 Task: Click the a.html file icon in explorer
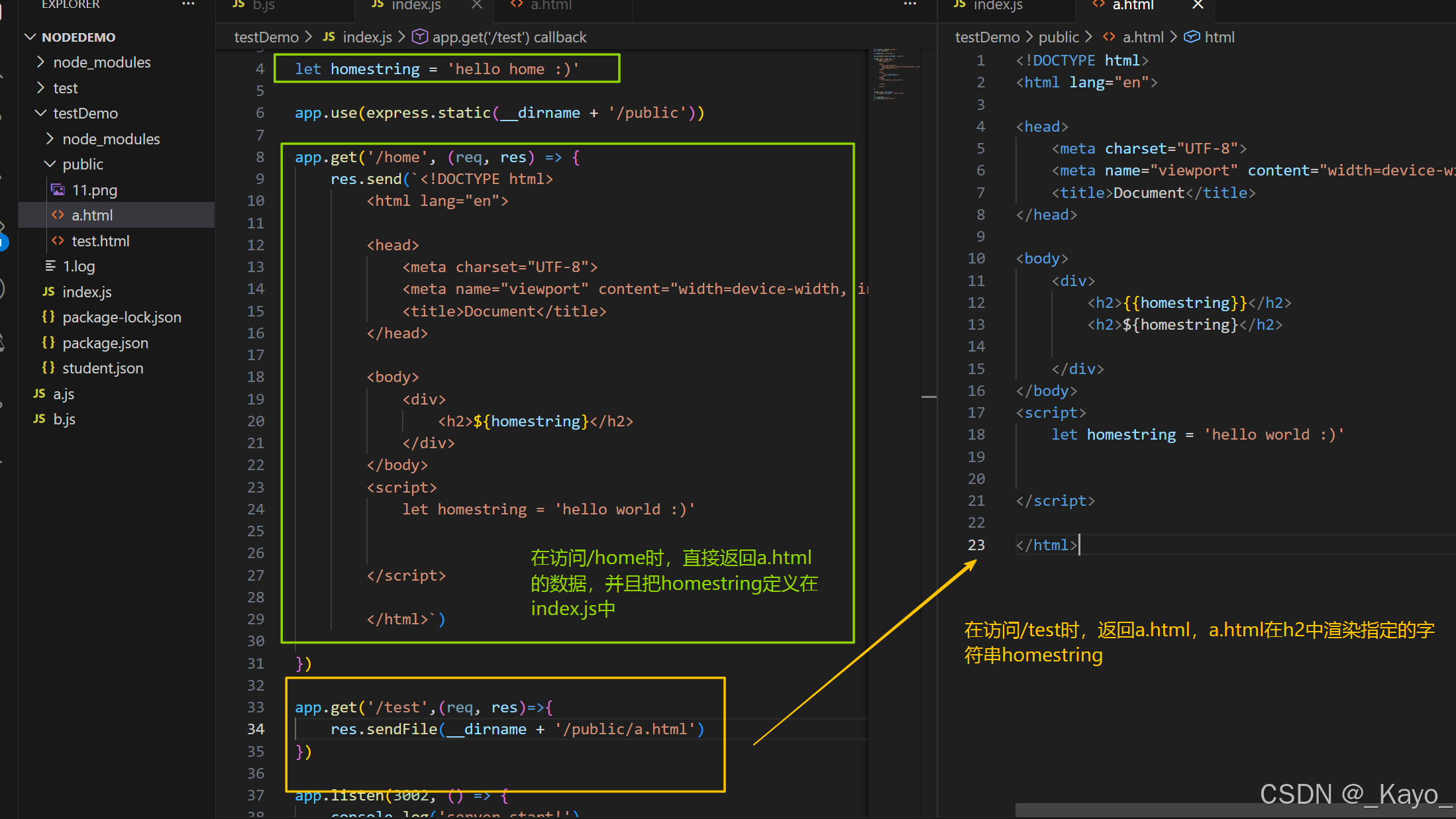point(58,215)
